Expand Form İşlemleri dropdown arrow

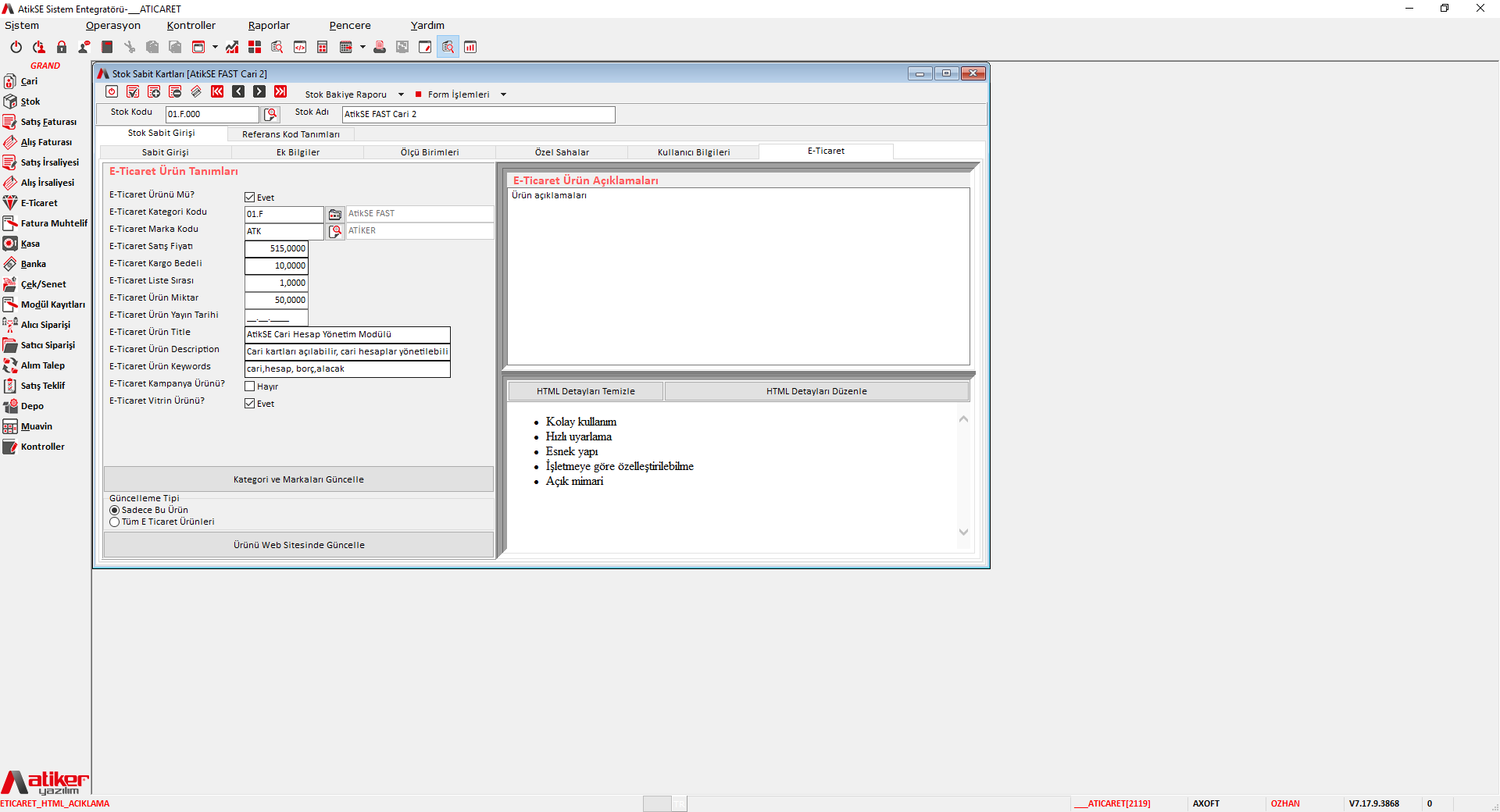click(x=503, y=94)
